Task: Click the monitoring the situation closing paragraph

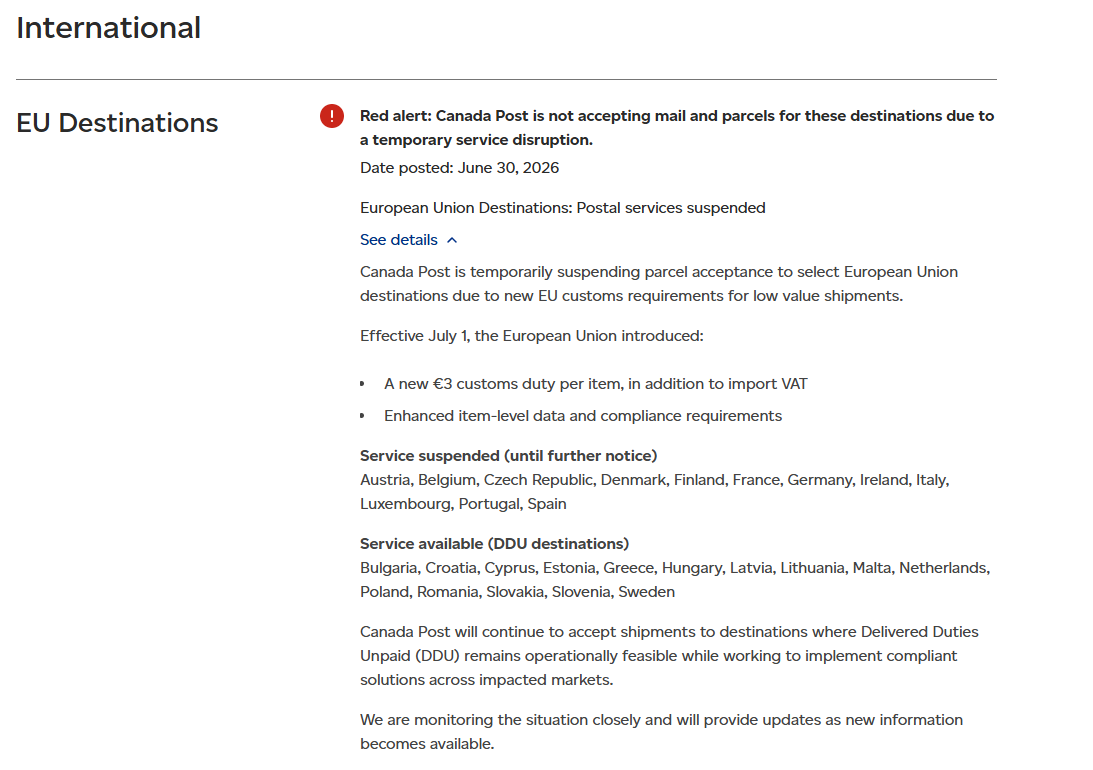Action: tap(662, 732)
